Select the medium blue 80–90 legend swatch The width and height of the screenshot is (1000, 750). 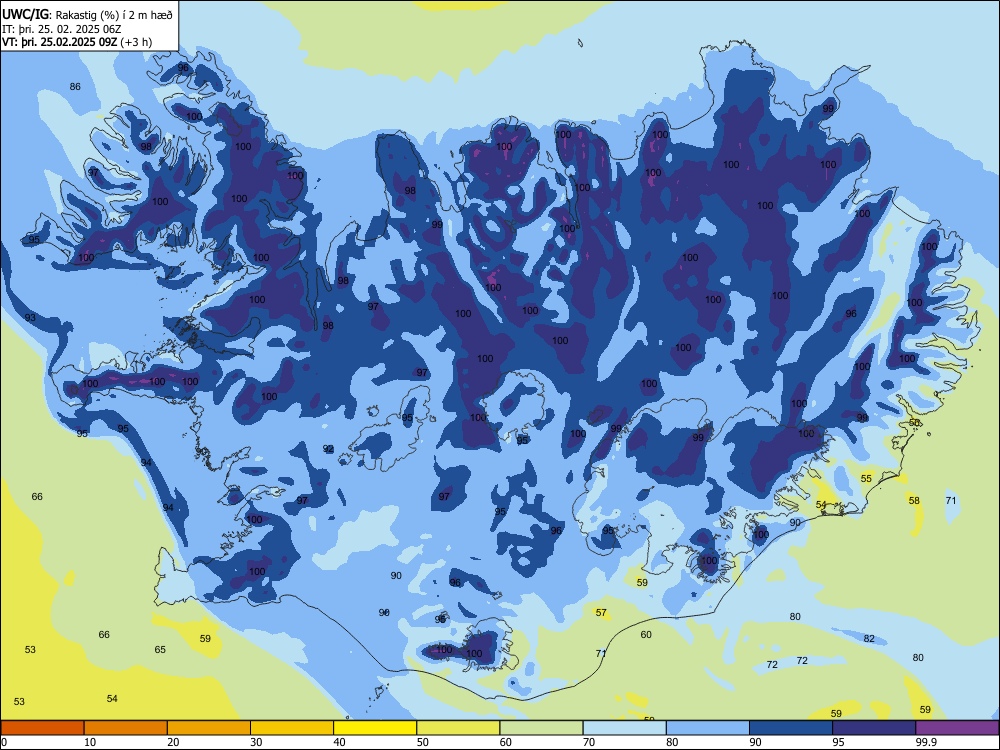708,728
